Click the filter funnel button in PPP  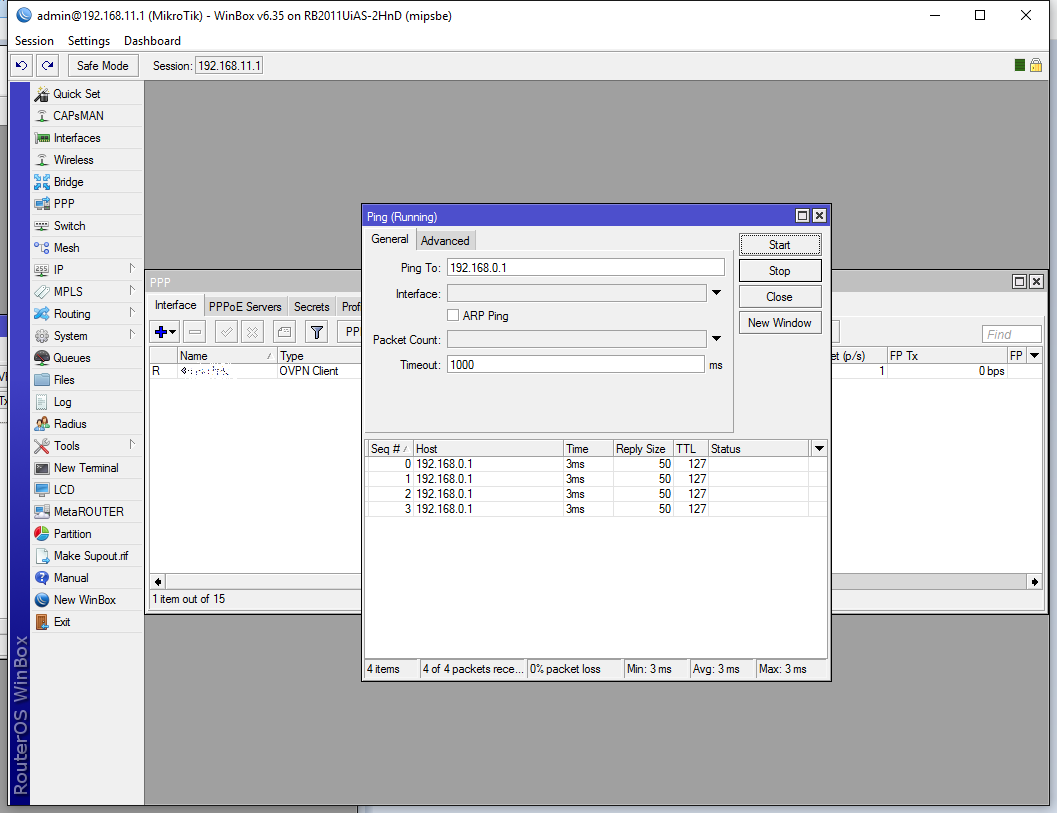pyautogui.click(x=317, y=332)
